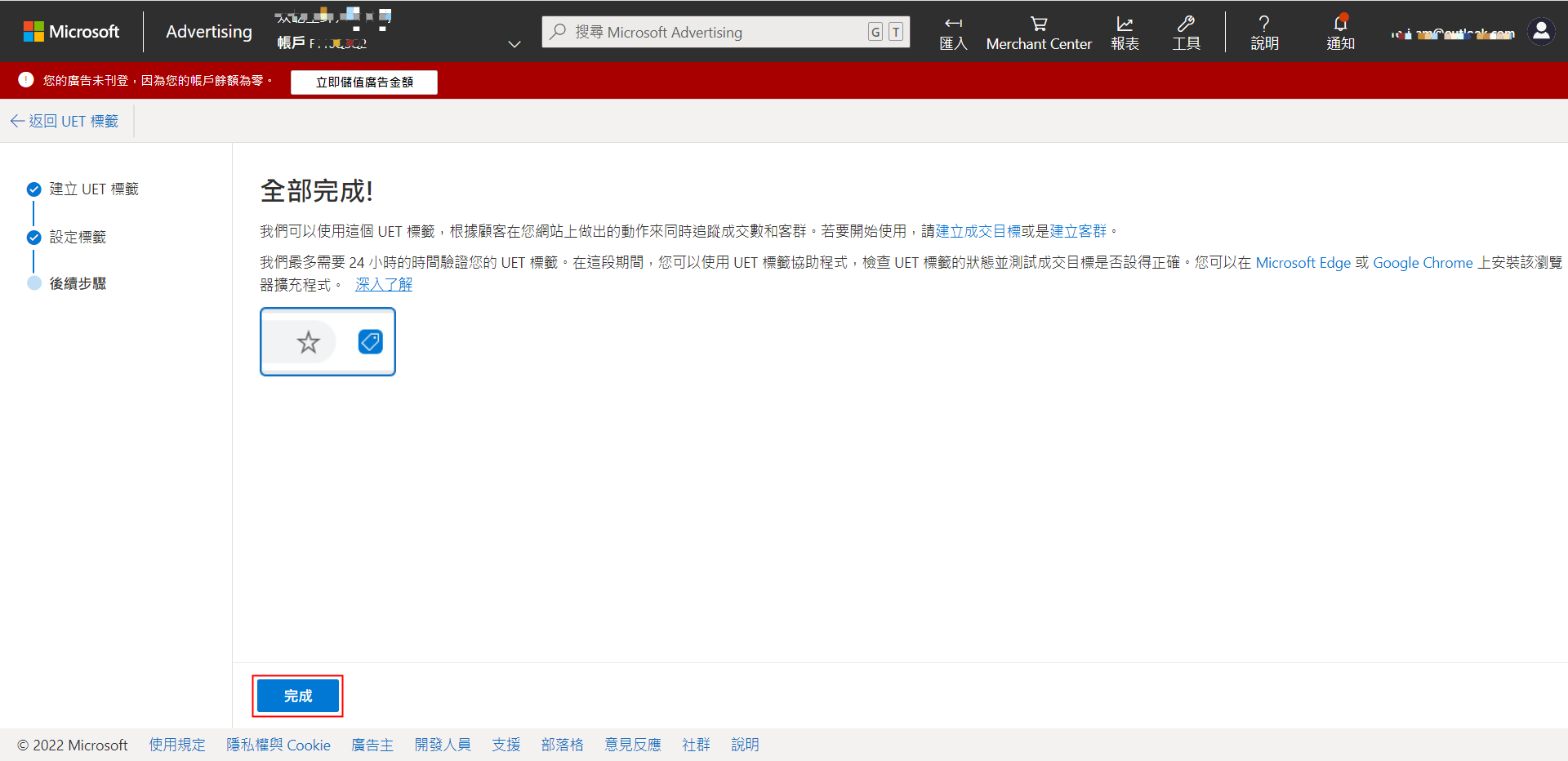Image resolution: width=1568 pixels, height=761 pixels.
Task: Go back via 返回 UET 標籤
Action: (65, 121)
